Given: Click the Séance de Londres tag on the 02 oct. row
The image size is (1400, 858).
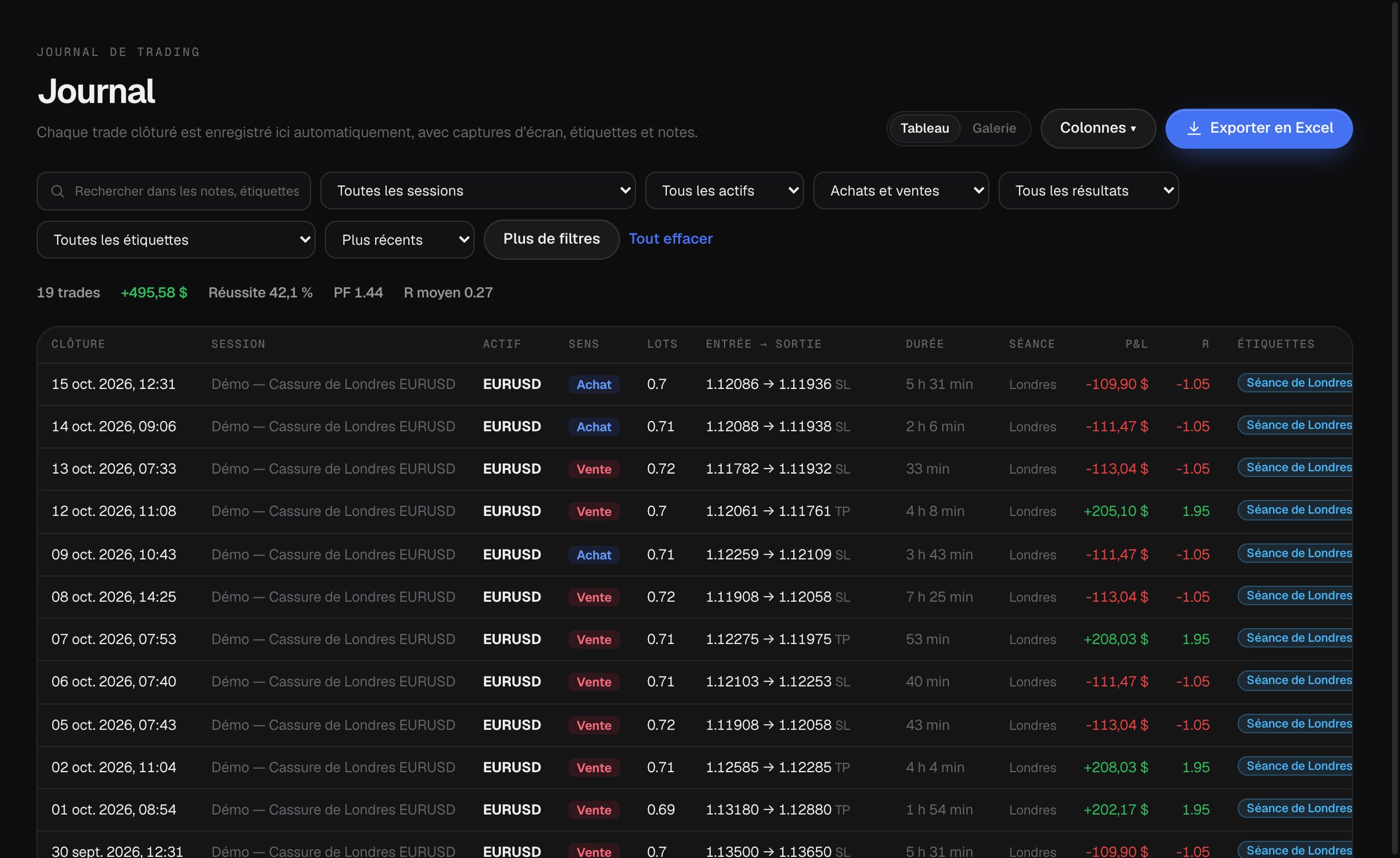Looking at the screenshot, I should pos(1296,766).
